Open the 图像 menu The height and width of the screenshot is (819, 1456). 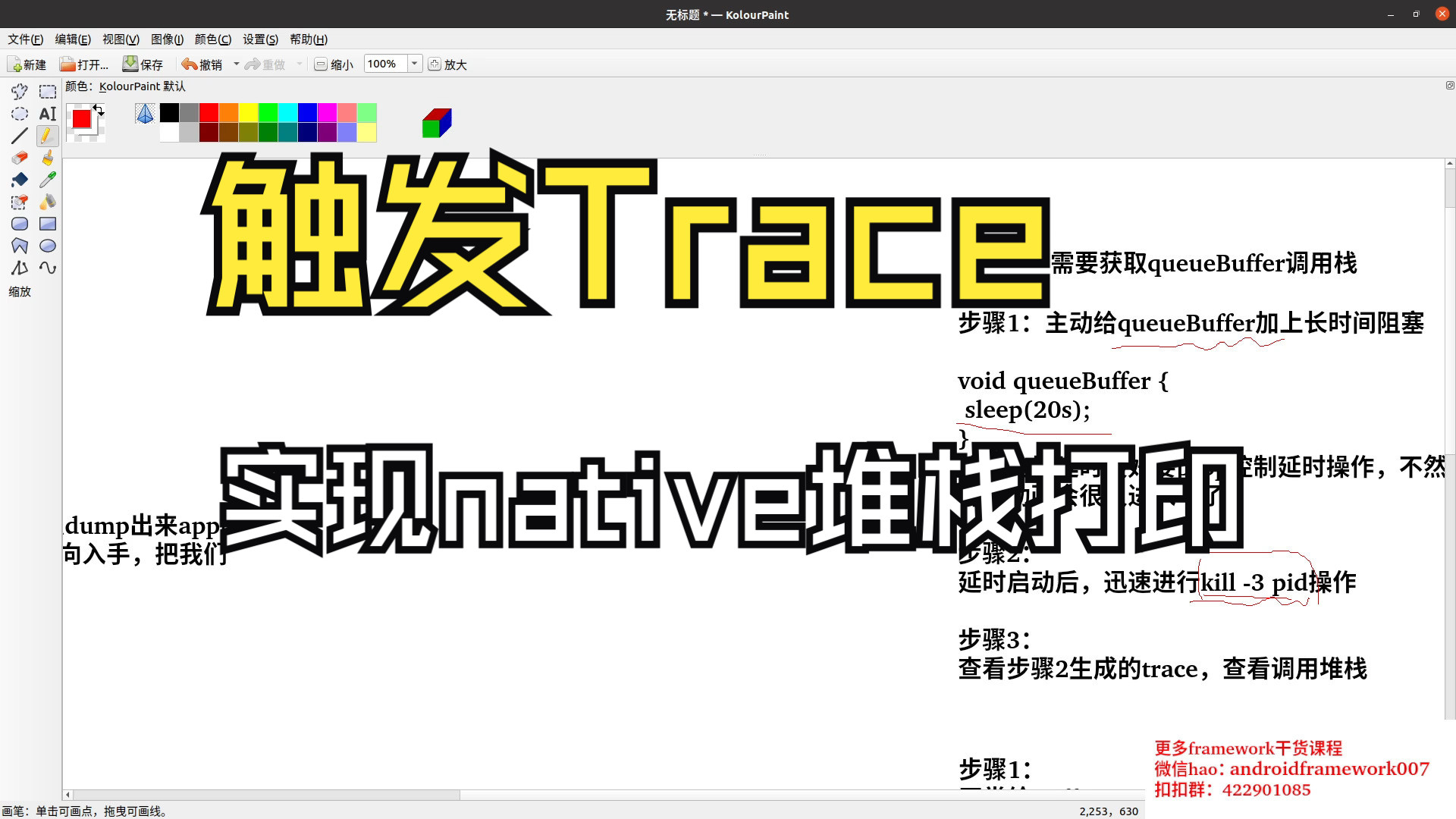point(167,39)
